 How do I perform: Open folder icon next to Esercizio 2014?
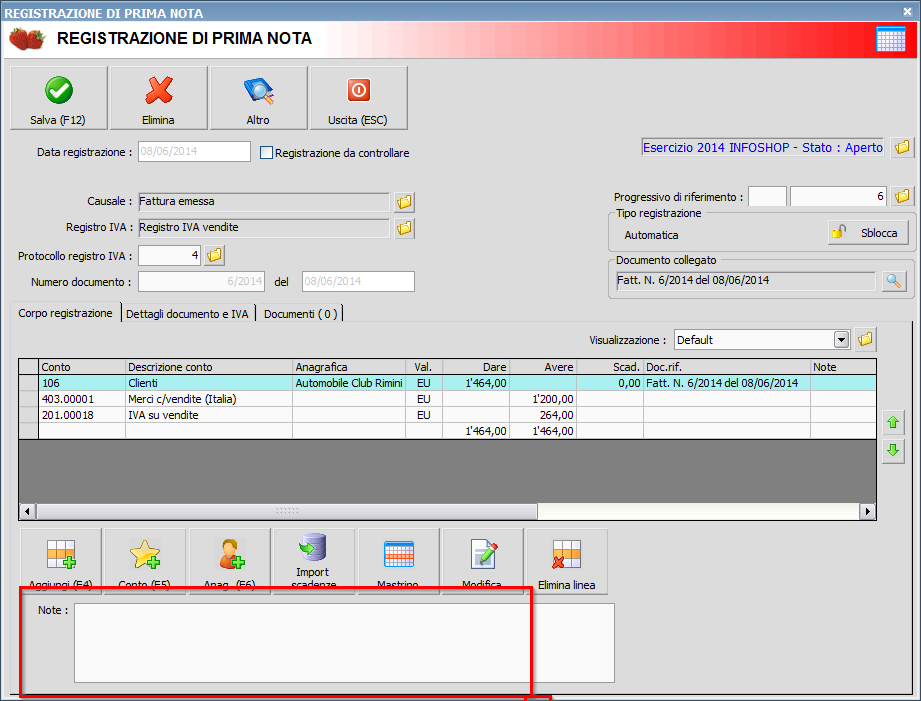point(902,147)
